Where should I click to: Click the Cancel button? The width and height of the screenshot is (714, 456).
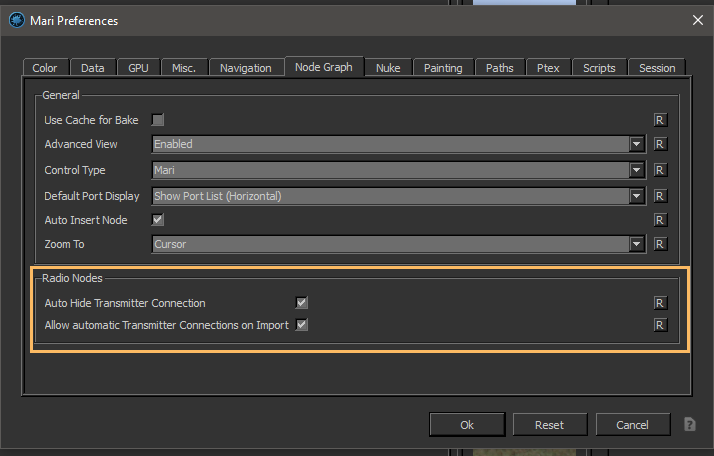pos(632,425)
